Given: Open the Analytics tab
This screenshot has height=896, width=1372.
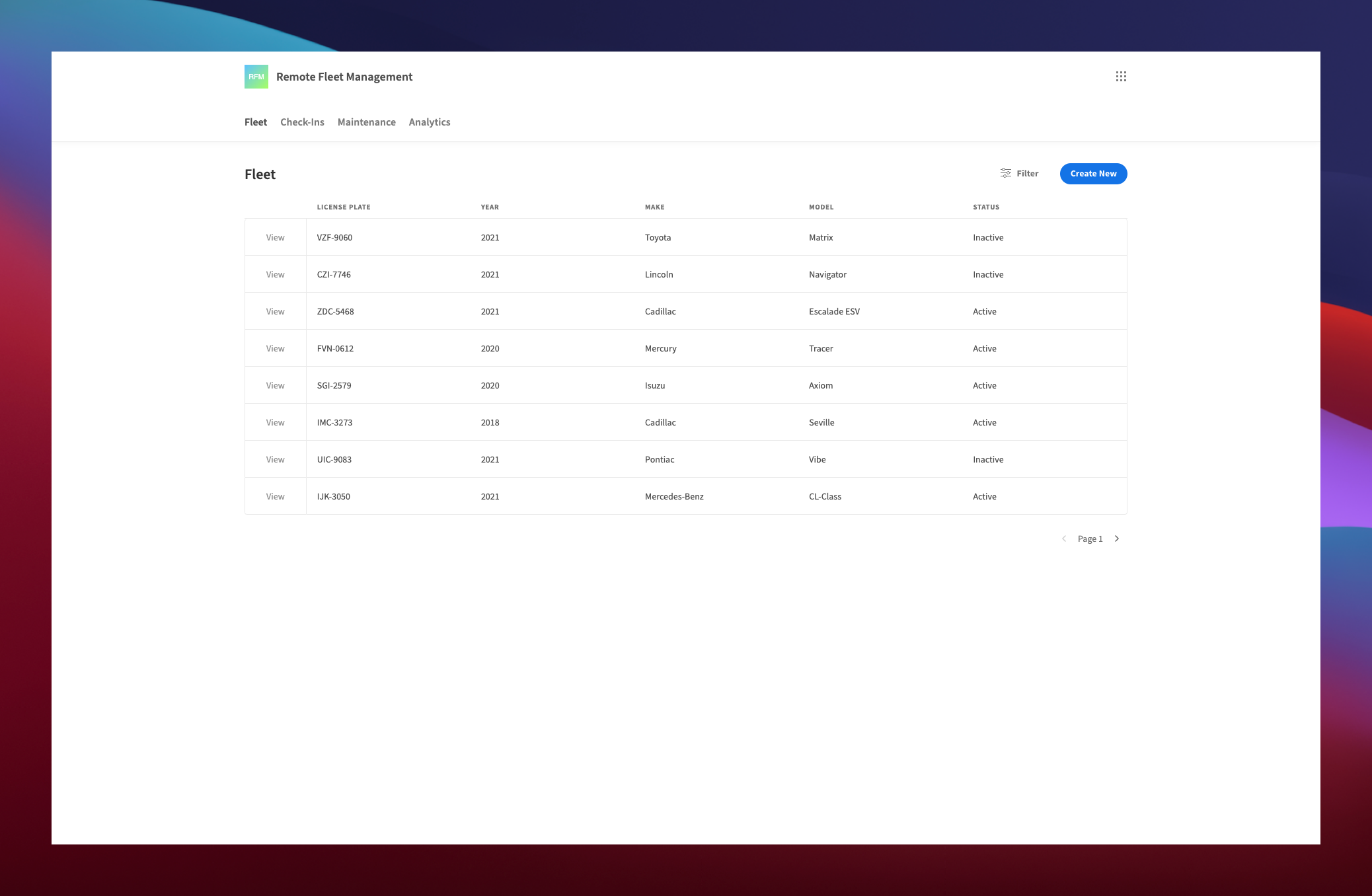Looking at the screenshot, I should coord(429,122).
